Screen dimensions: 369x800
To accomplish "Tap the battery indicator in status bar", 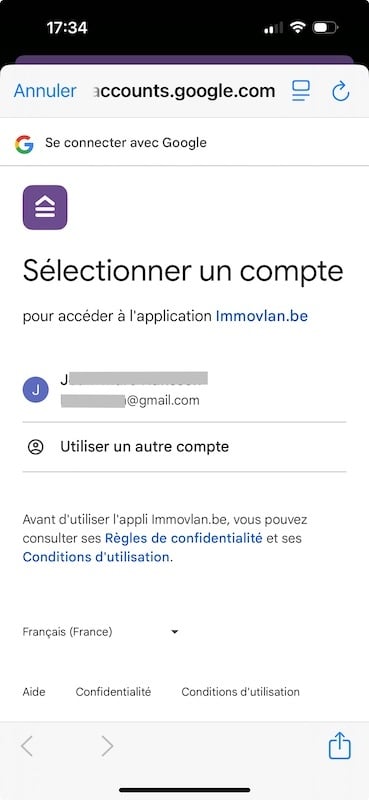I will [x=326, y=28].
